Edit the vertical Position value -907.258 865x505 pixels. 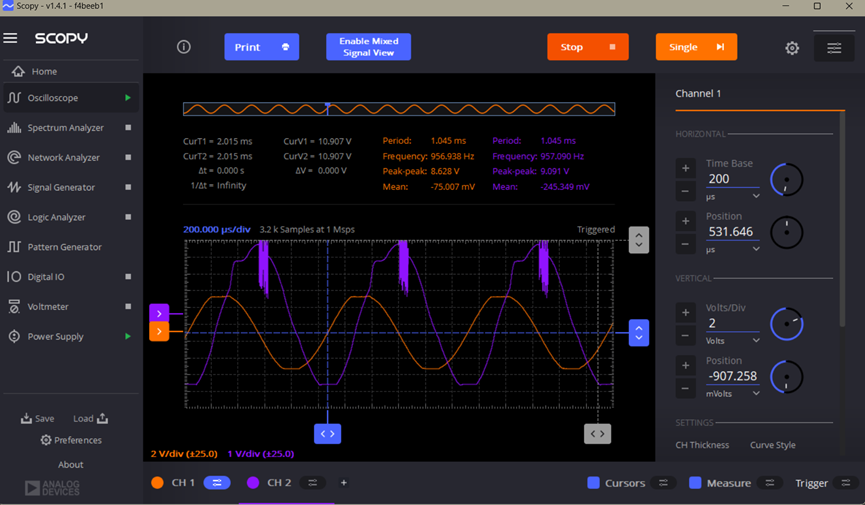(733, 376)
